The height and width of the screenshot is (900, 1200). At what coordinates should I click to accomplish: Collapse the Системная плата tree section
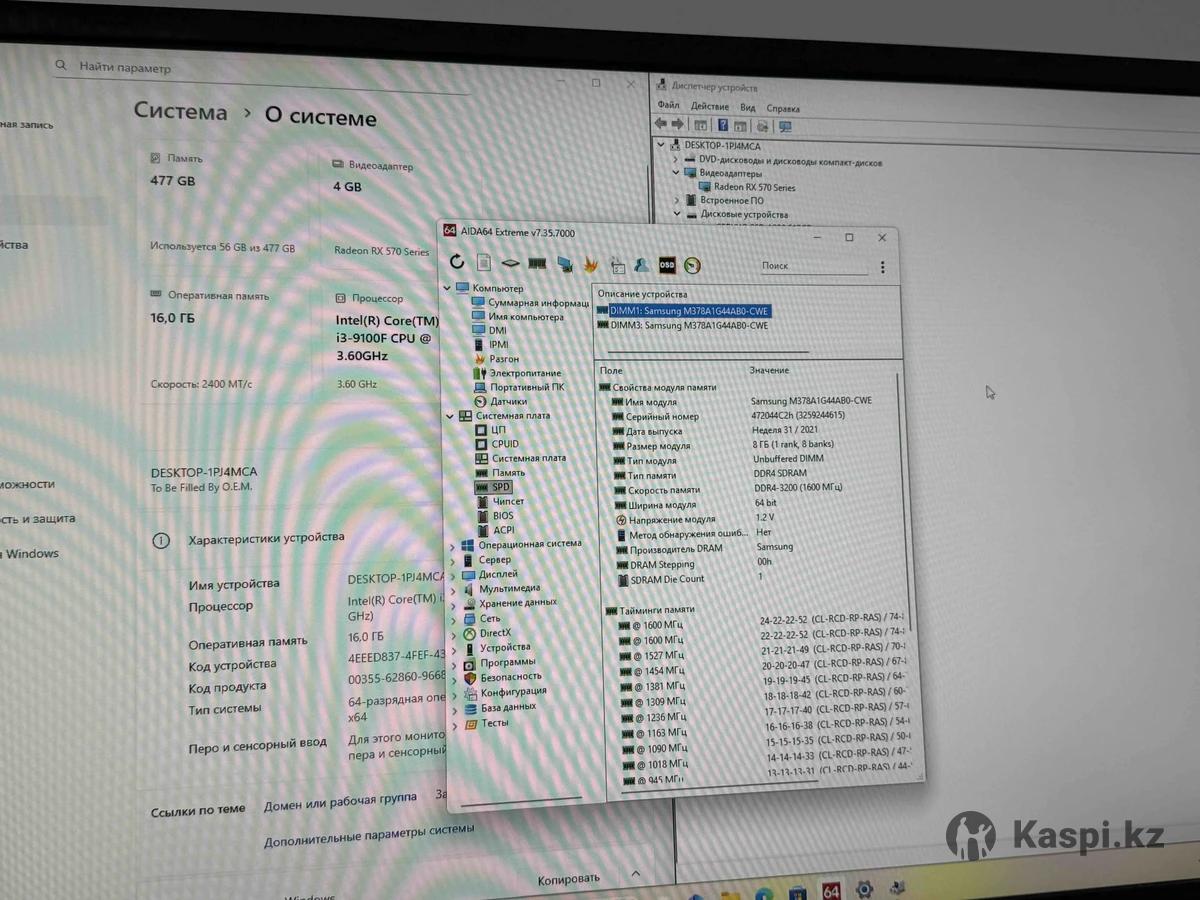pos(450,416)
